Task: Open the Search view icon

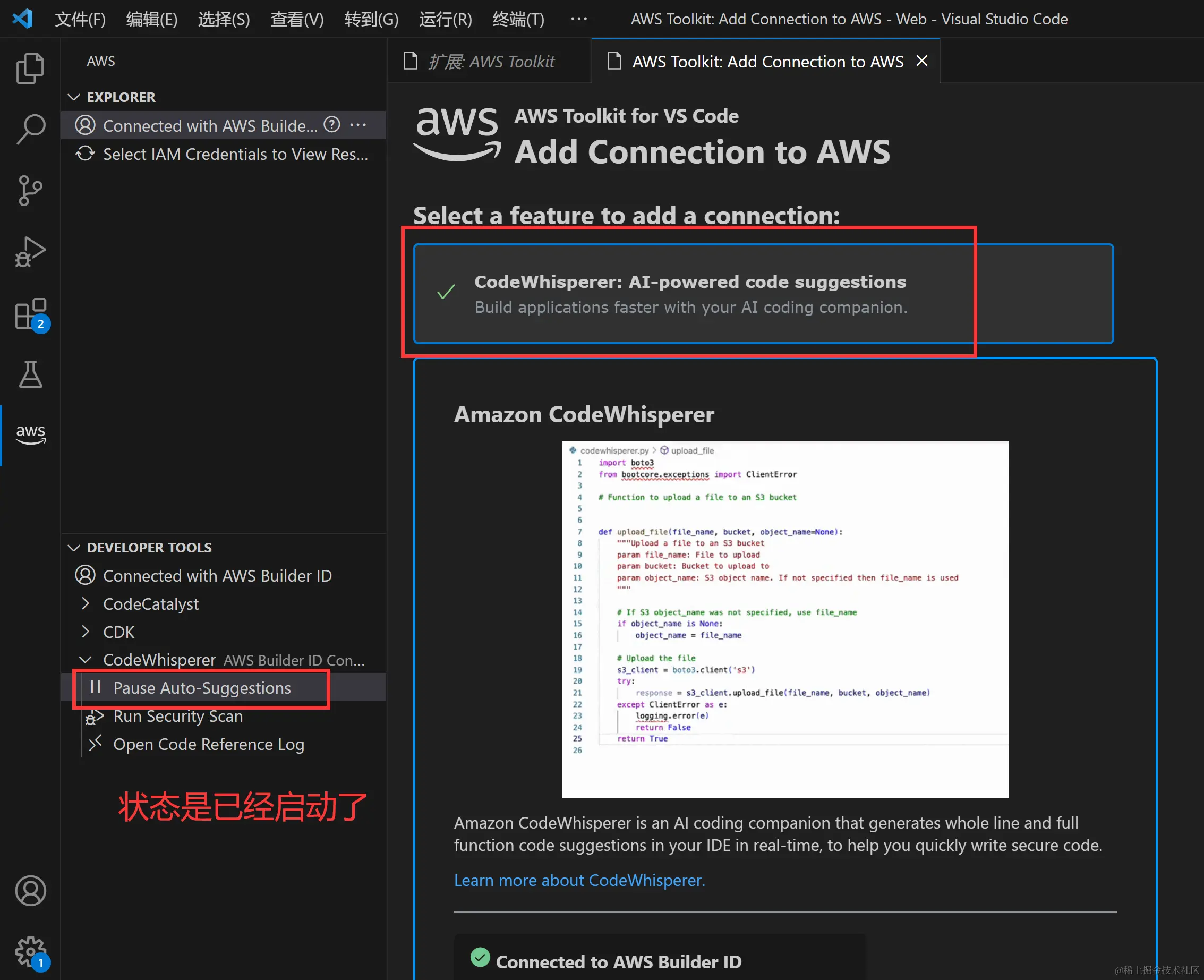Action: pos(30,129)
